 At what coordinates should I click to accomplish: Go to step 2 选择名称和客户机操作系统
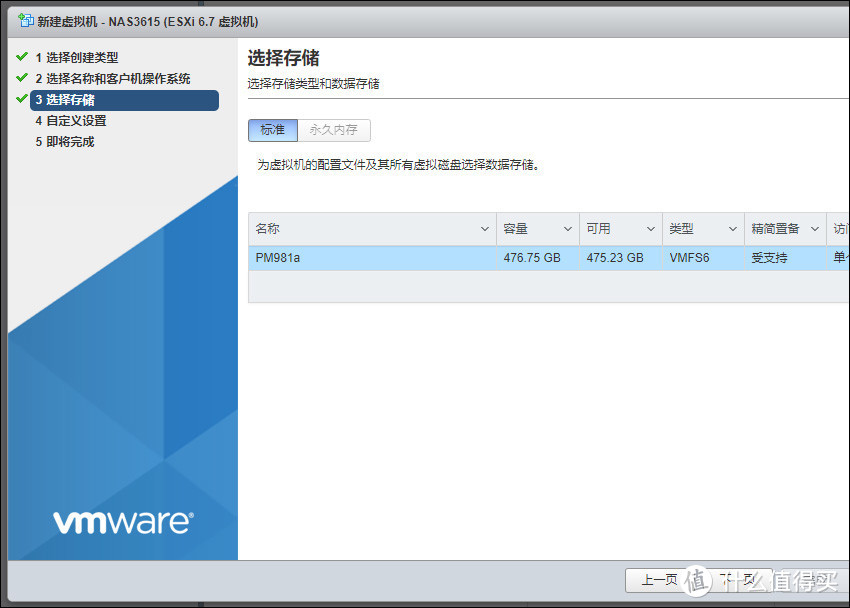[x=112, y=79]
